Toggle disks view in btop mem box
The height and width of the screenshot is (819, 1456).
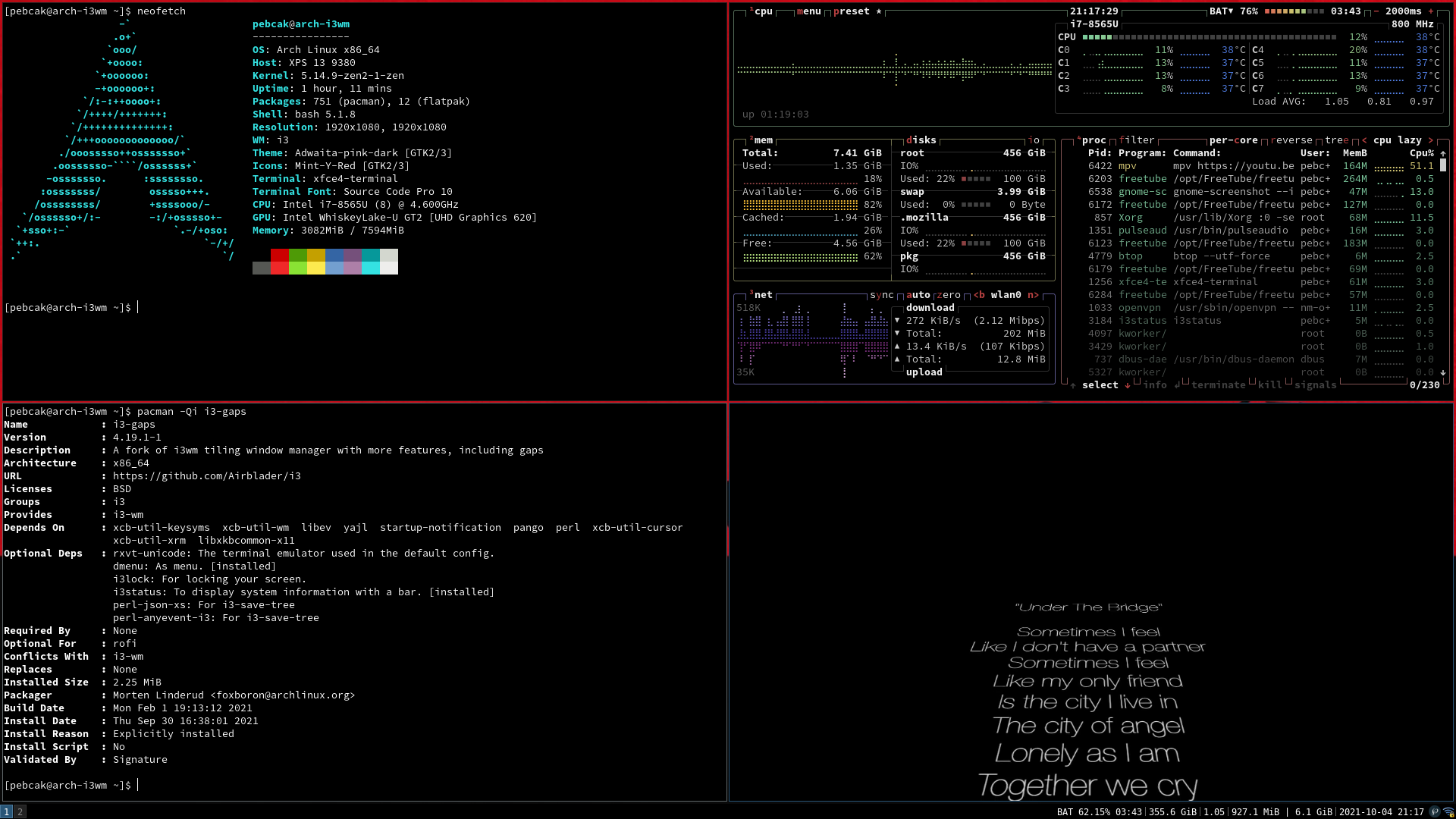(x=921, y=140)
